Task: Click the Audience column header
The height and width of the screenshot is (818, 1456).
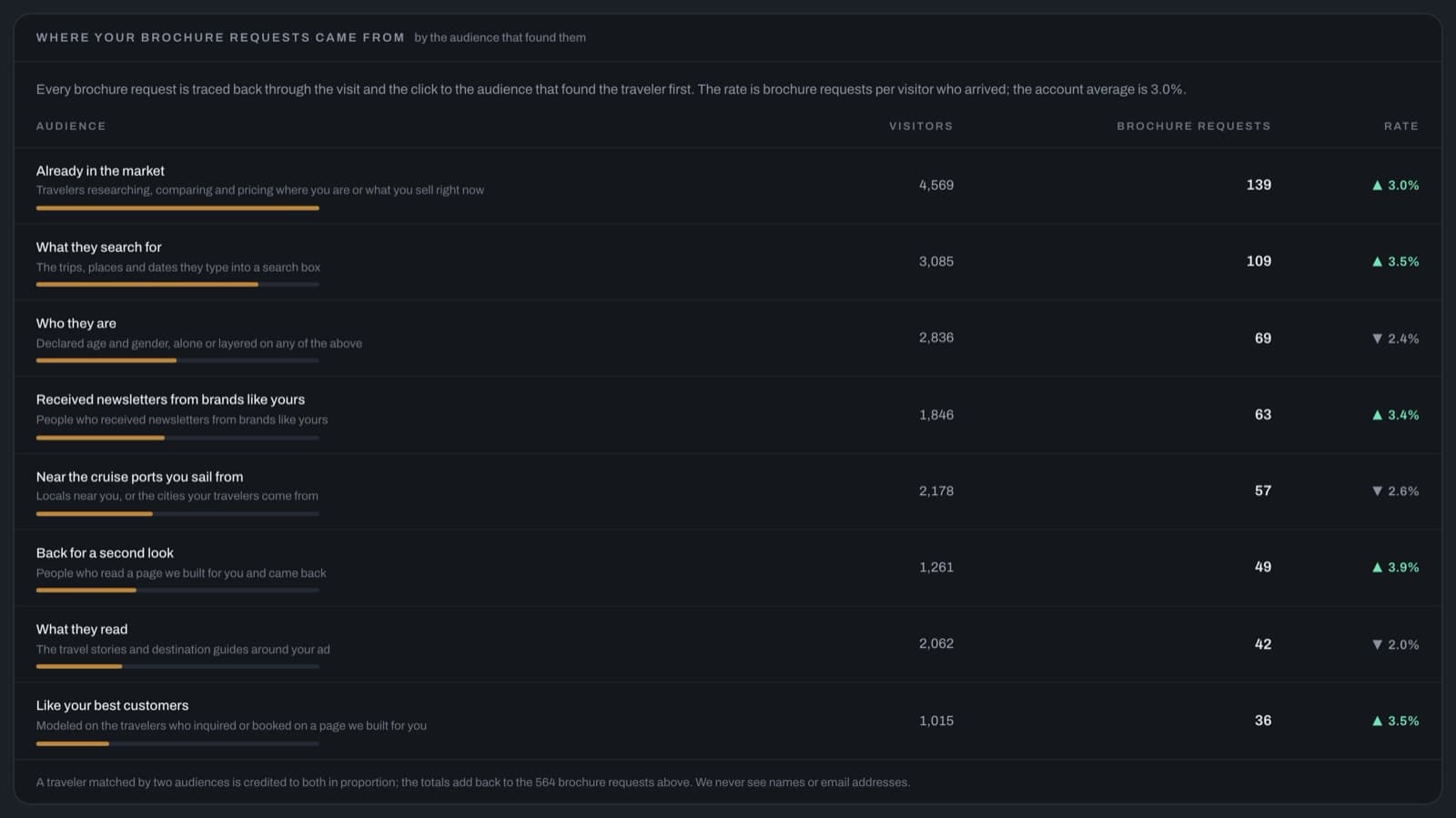Action: [71, 126]
